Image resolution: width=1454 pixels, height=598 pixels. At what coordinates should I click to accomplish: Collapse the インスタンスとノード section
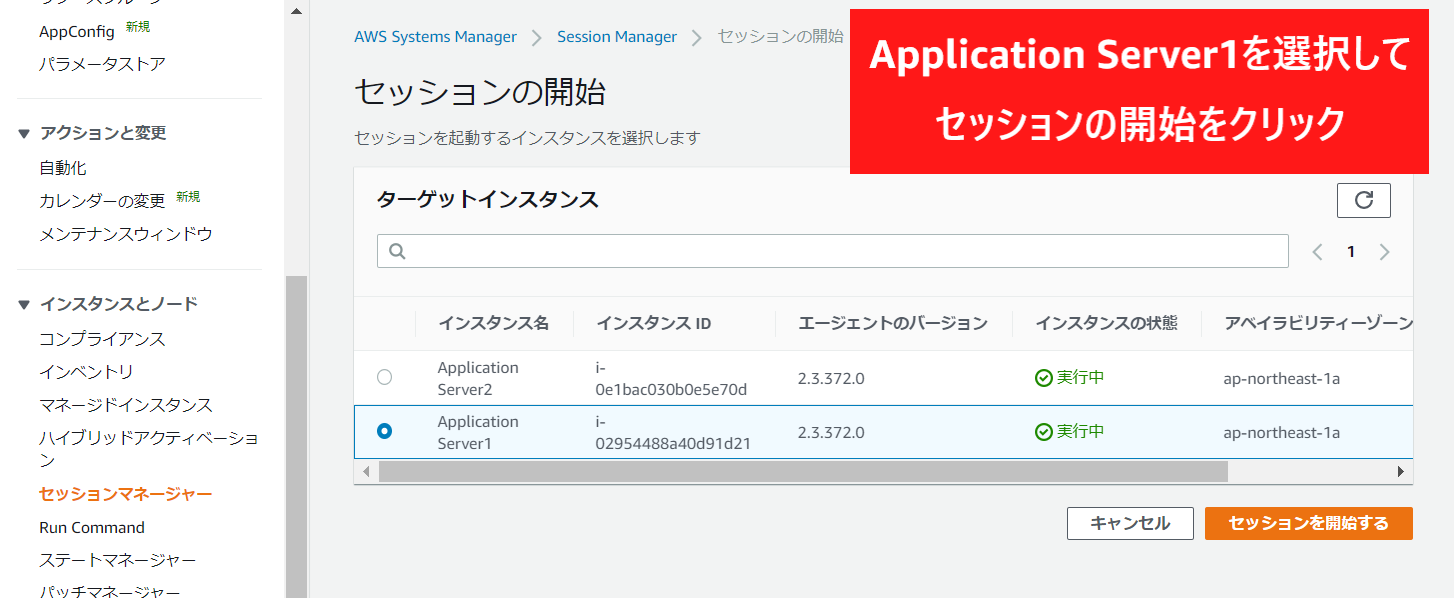pos(25,304)
